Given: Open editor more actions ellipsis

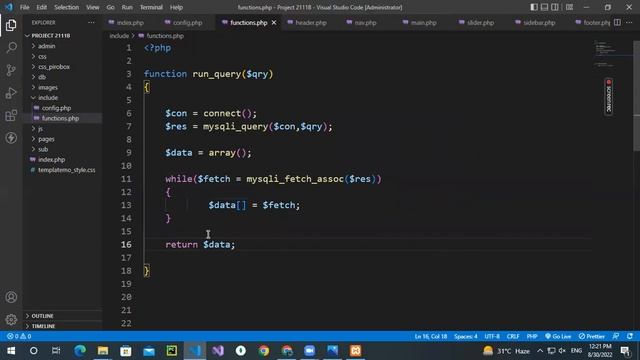Looking at the screenshot, I should coord(629,22).
